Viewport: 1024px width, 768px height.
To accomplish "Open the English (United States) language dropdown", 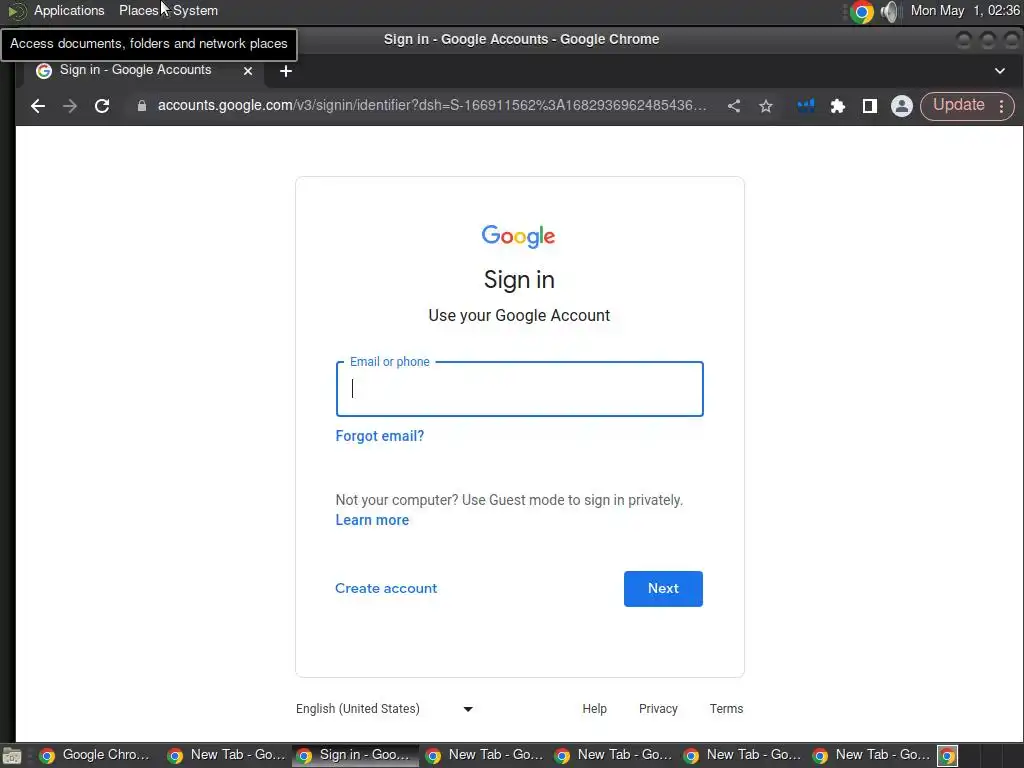I will 385,709.
